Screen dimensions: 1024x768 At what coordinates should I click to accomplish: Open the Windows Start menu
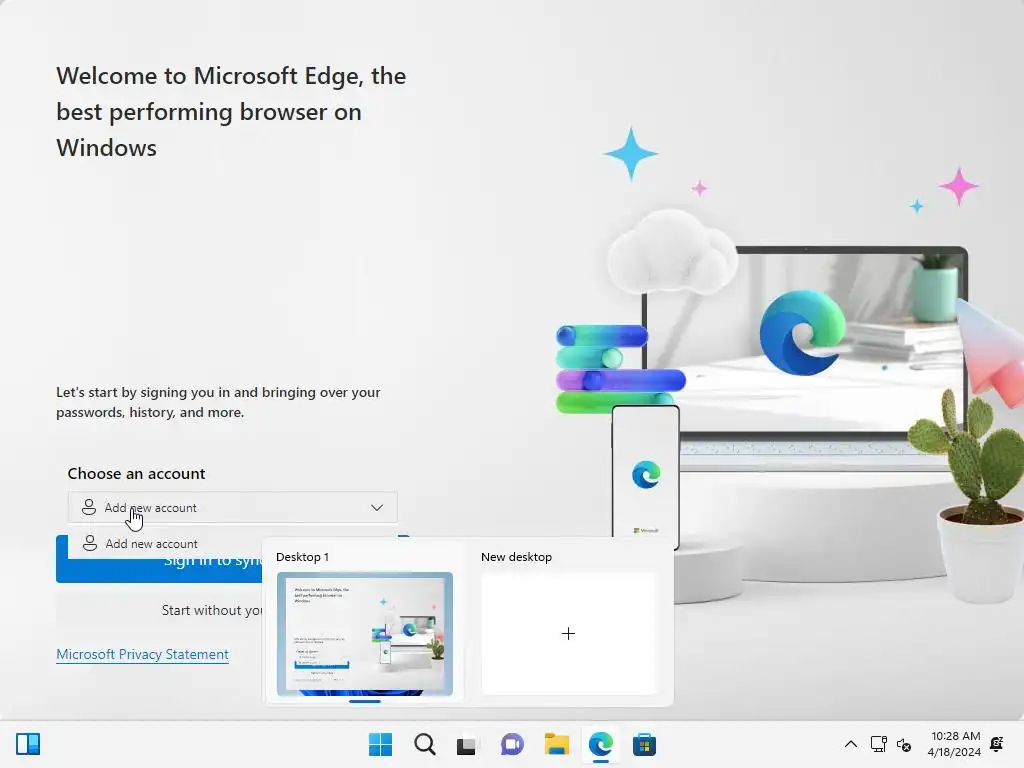[380, 744]
